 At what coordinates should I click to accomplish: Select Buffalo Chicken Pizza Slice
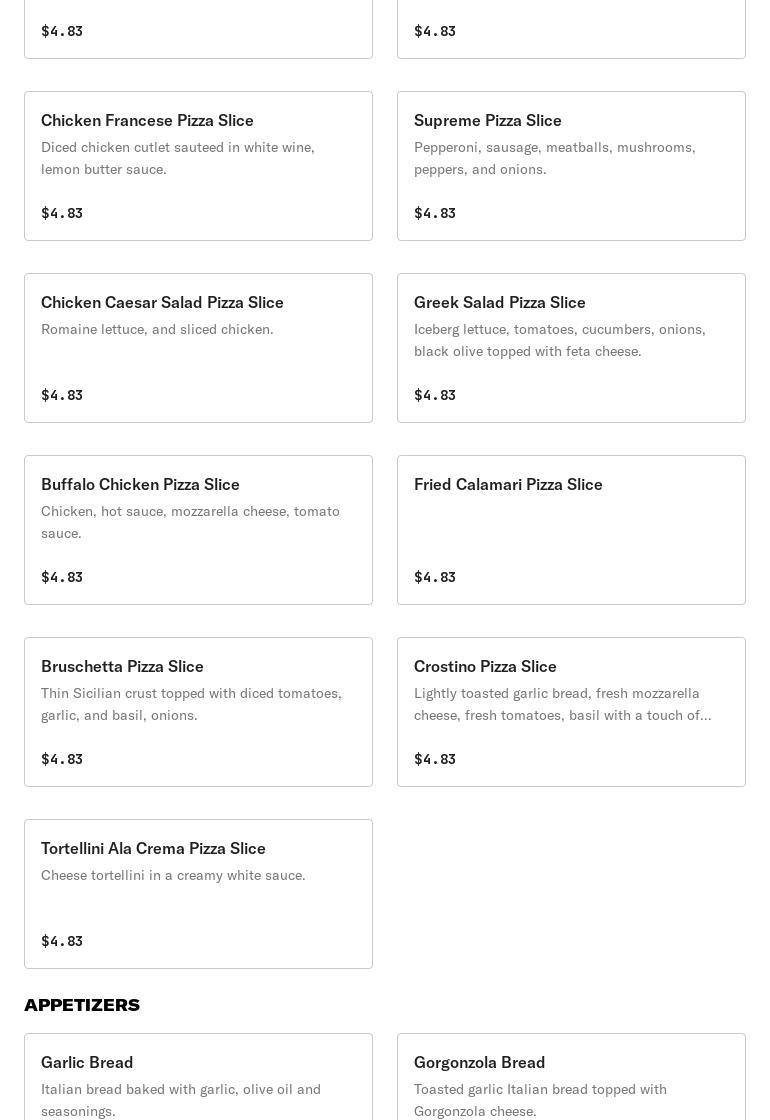[x=199, y=530]
